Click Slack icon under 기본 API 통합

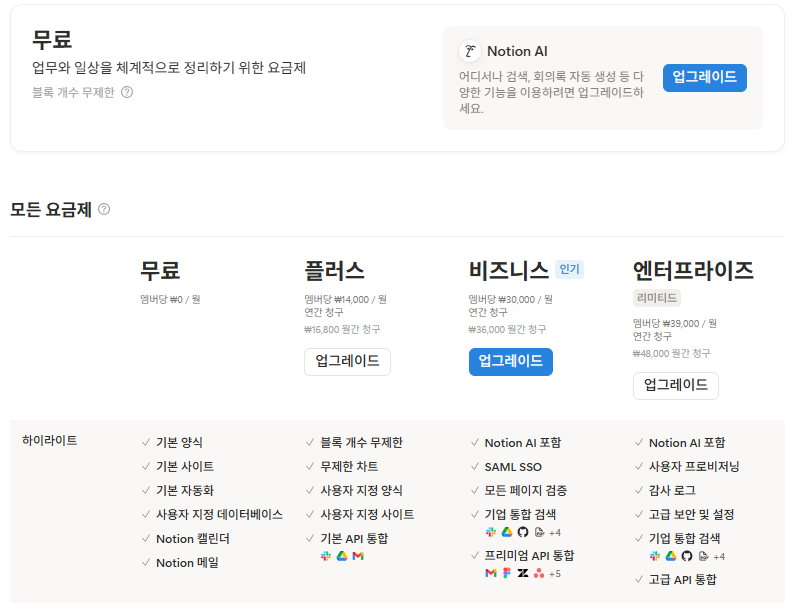pos(326,556)
